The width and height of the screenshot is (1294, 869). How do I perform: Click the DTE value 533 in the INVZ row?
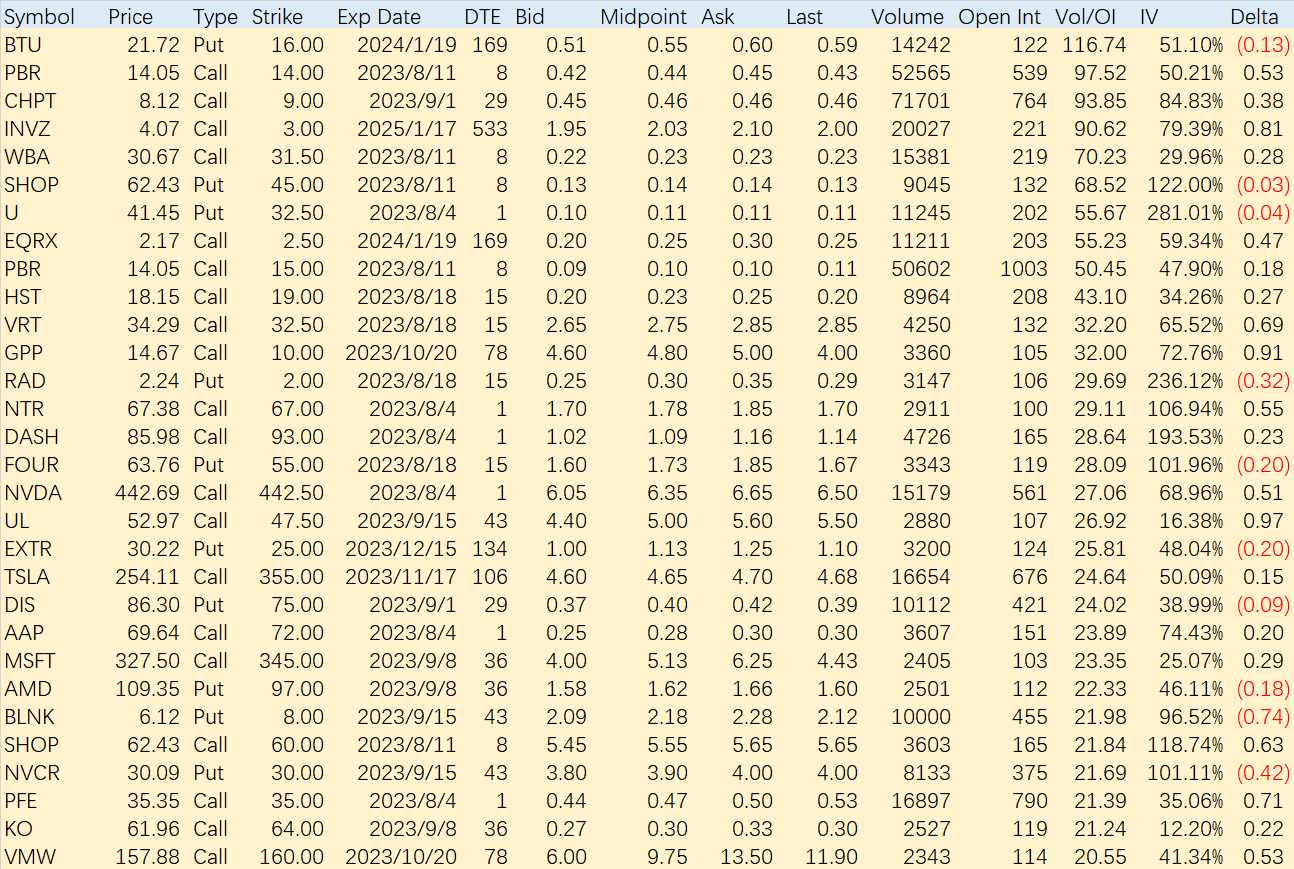pos(491,129)
